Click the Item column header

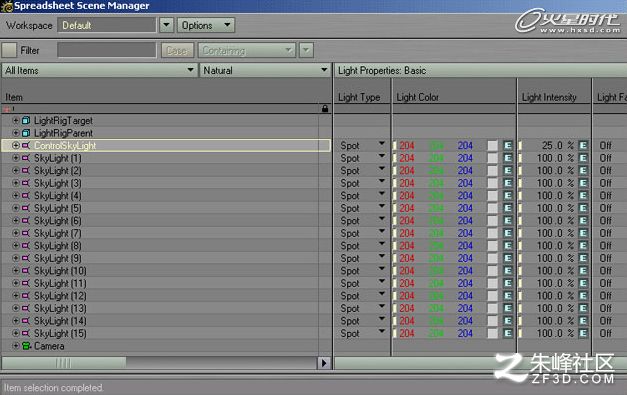point(14,97)
